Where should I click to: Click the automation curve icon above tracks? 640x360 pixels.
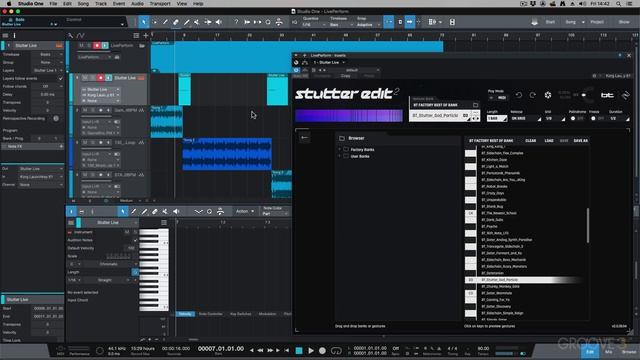[x=80, y=36]
